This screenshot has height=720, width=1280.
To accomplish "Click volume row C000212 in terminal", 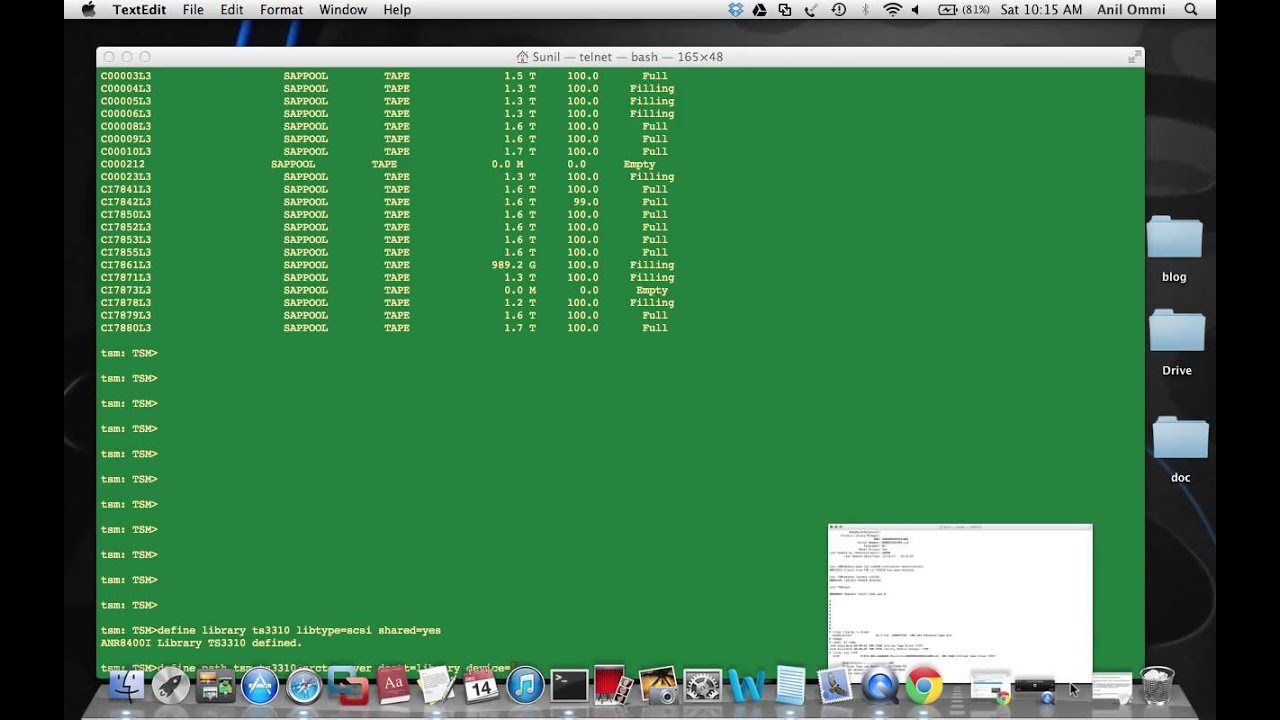I will (378, 164).
